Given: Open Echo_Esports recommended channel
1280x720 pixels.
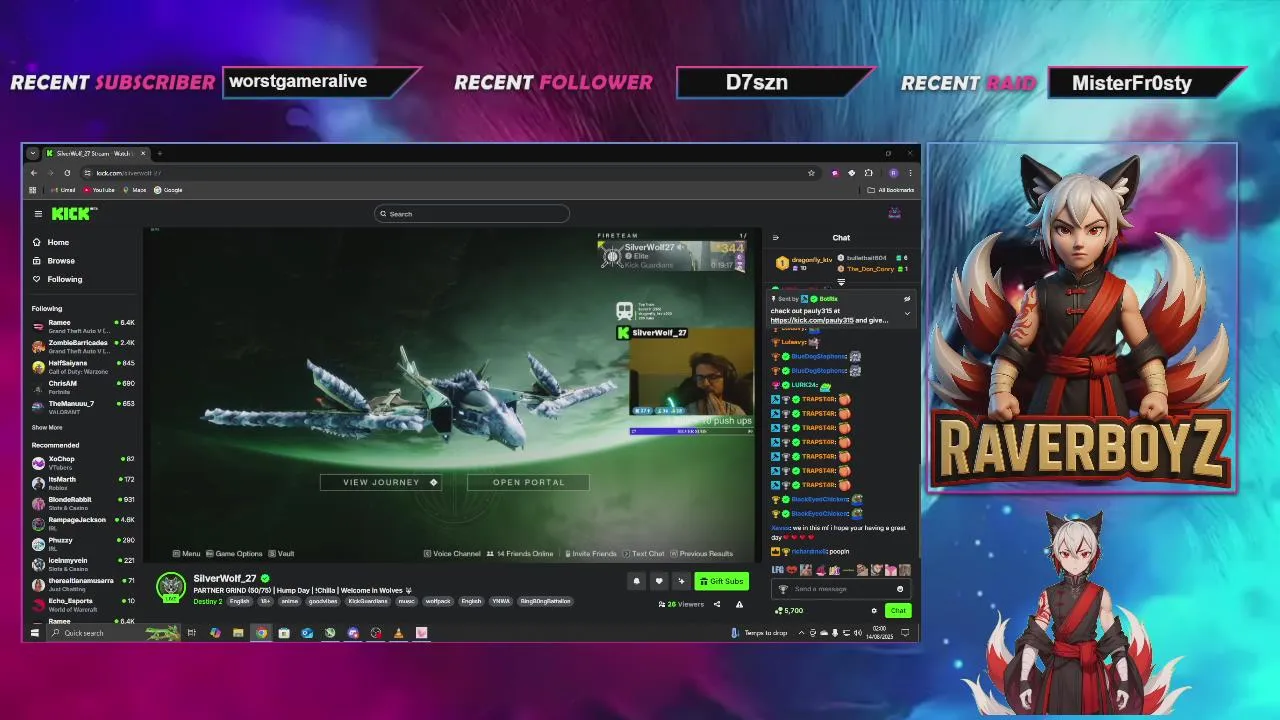Looking at the screenshot, I should tap(83, 605).
